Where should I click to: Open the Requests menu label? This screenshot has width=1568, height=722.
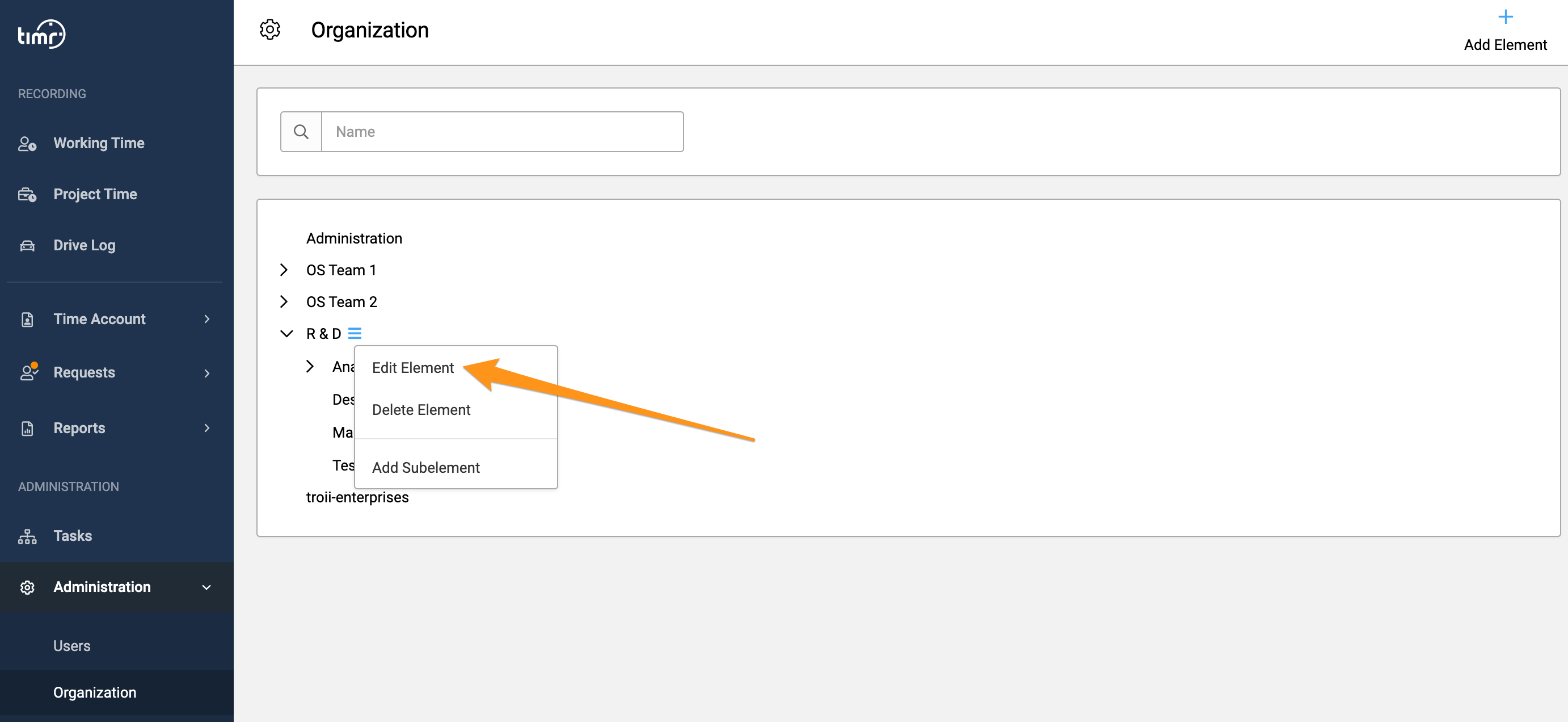(x=84, y=373)
